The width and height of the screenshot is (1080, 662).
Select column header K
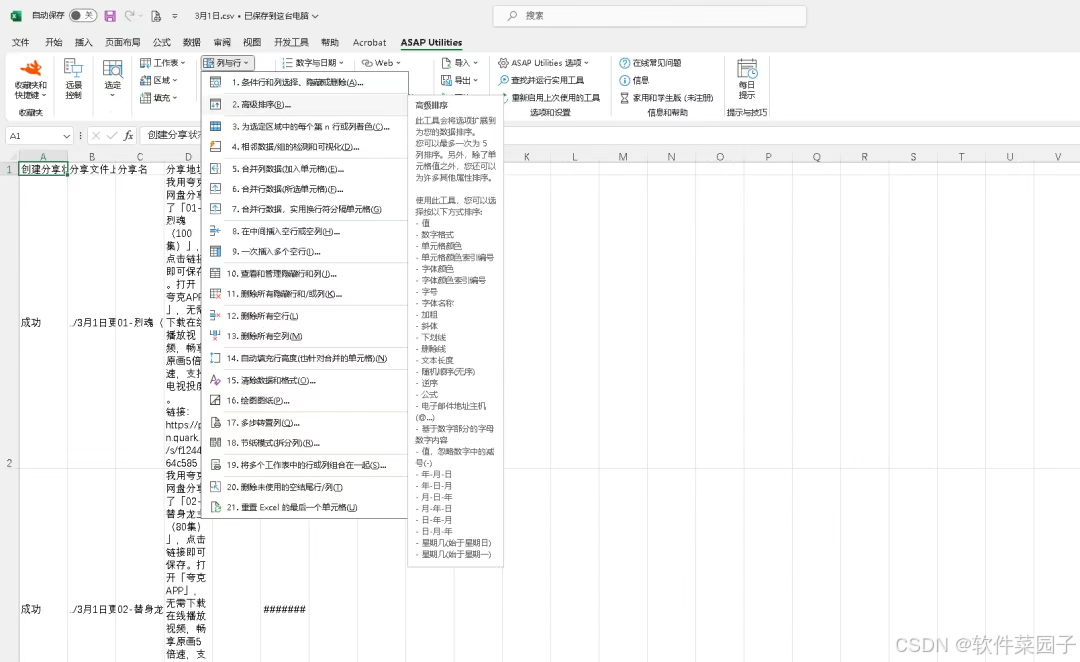(x=527, y=157)
